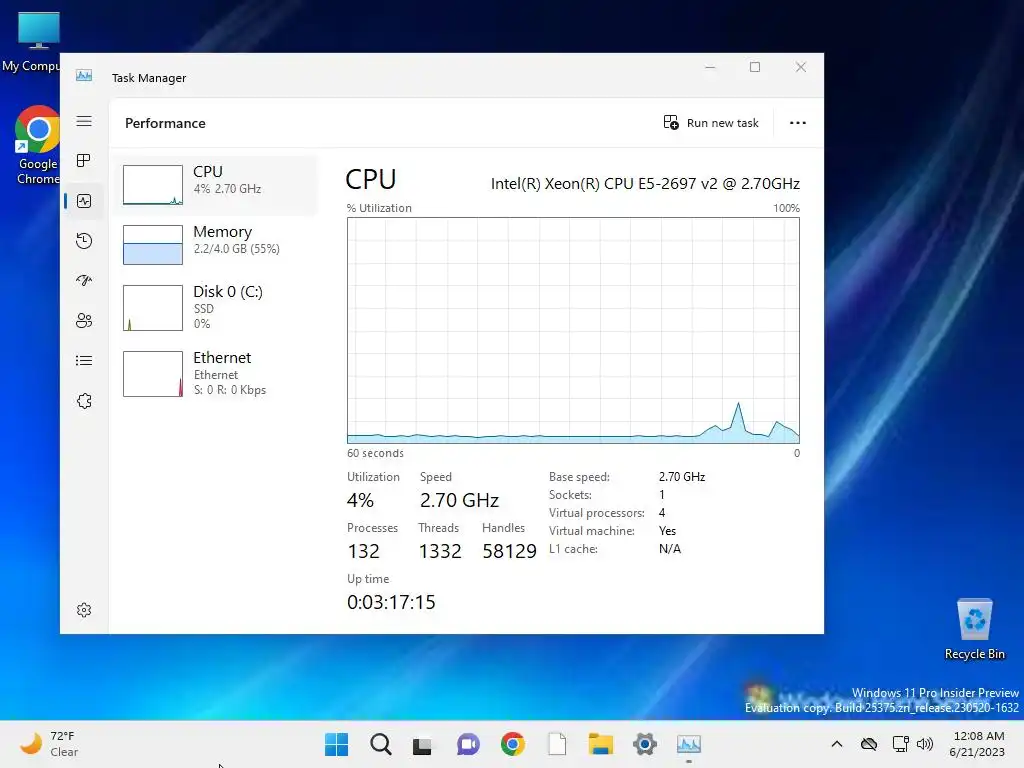
Task: Click the cloud sync tray icon
Action: tap(869, 744)
